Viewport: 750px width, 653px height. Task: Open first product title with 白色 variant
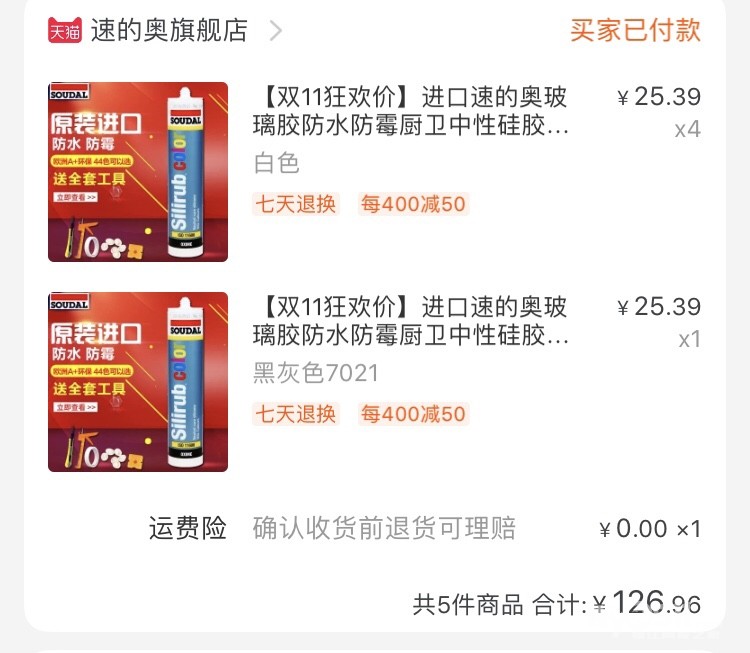(x=410, y=111)
